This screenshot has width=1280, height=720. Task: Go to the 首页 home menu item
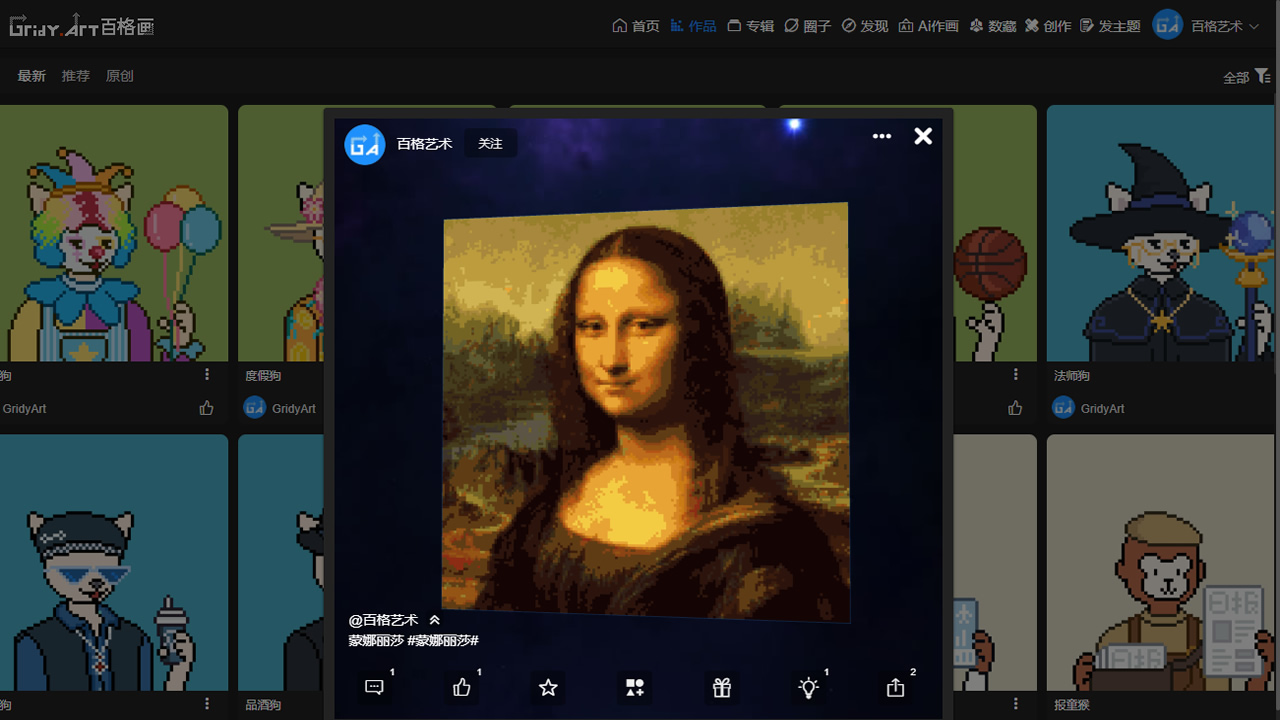pos(636,26)
